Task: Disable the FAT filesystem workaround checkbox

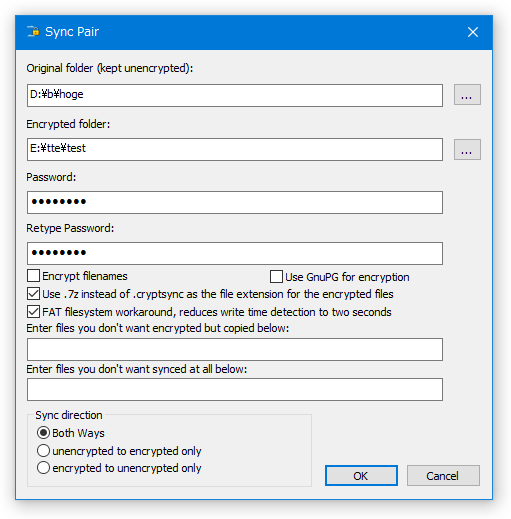Action: tap(33, 312)
